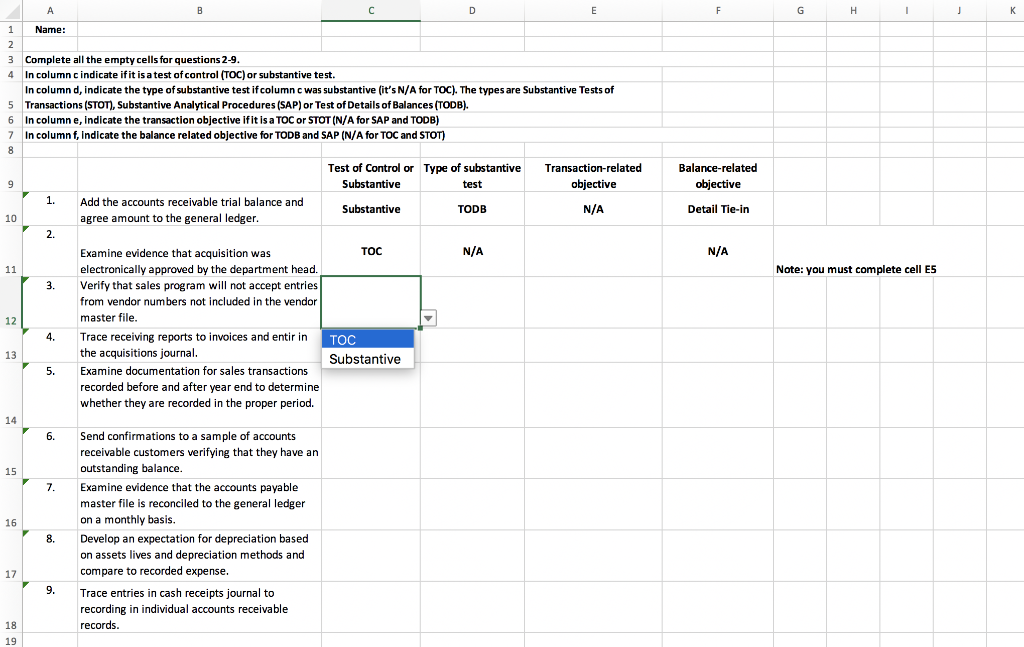Click the "TOC" answer cell for question 2
This screenshot has height=647, width=1024.
click(x=371, y=251)
